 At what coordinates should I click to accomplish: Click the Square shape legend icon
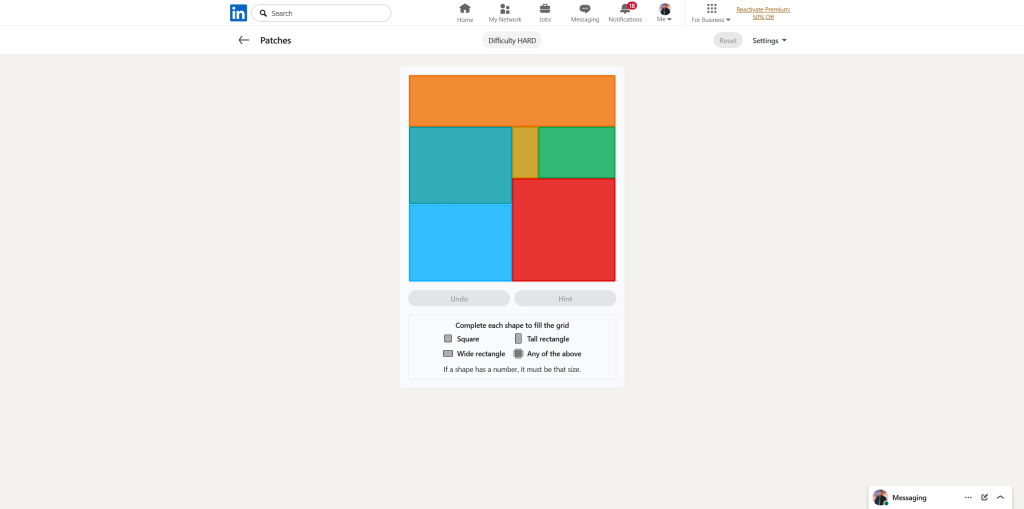pyautogui.click(x=448, y=338)
